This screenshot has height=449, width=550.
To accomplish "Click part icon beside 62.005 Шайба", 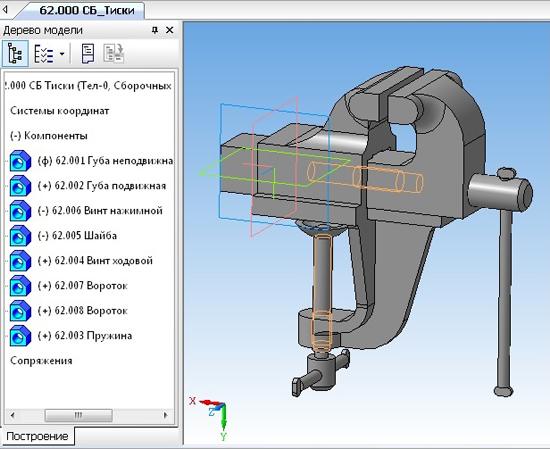I will [x=20, y=236].
